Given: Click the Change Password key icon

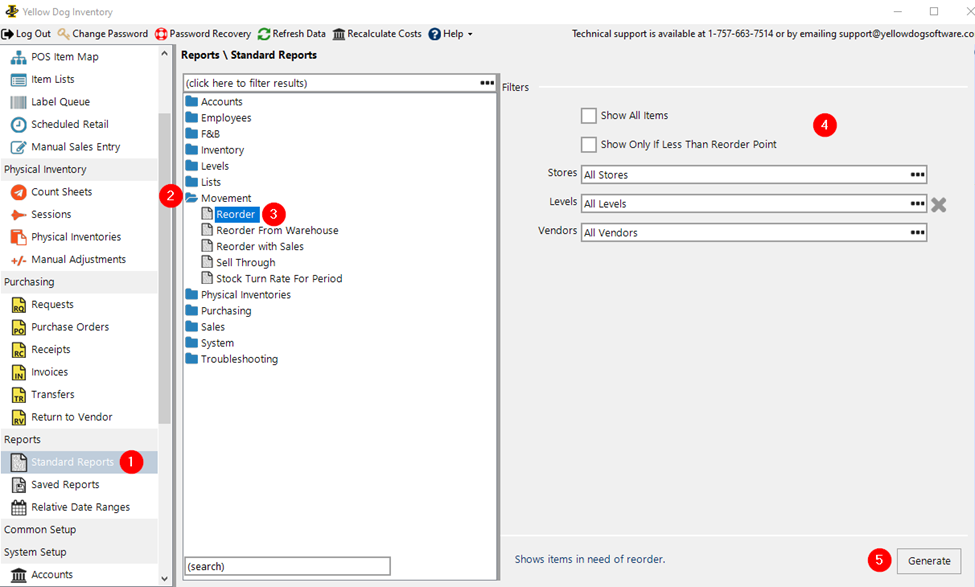Looking at the screenshot, I should (63, 34).
